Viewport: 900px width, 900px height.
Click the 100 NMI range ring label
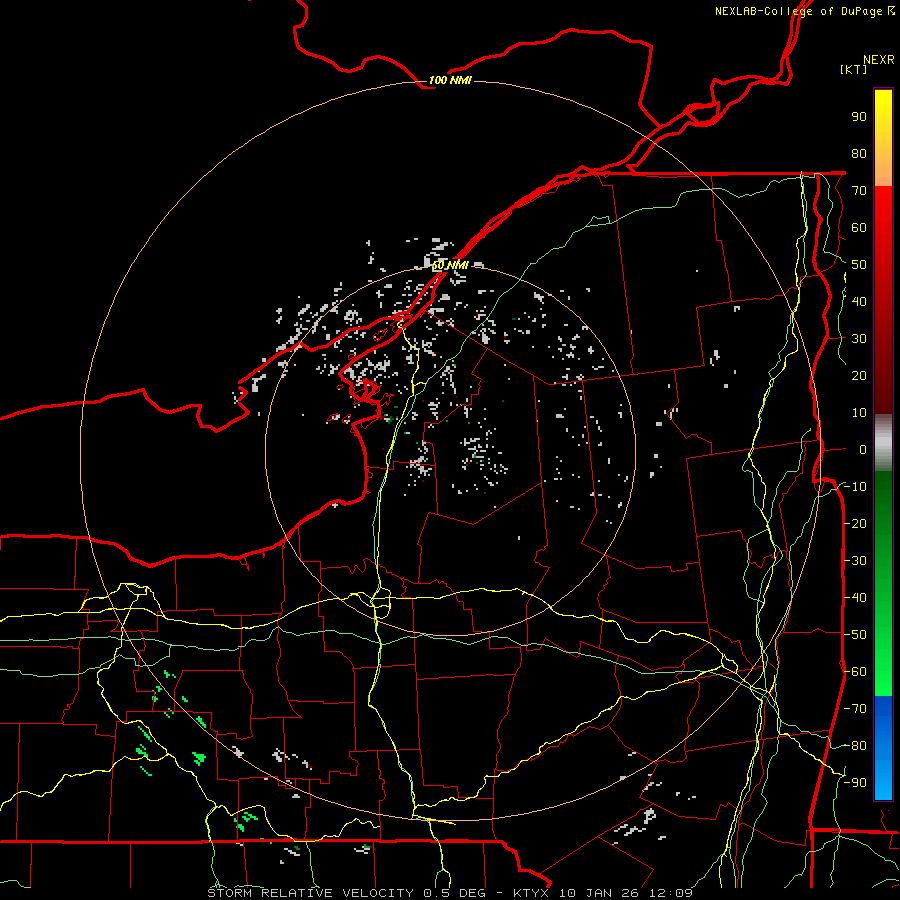[450, 80]
